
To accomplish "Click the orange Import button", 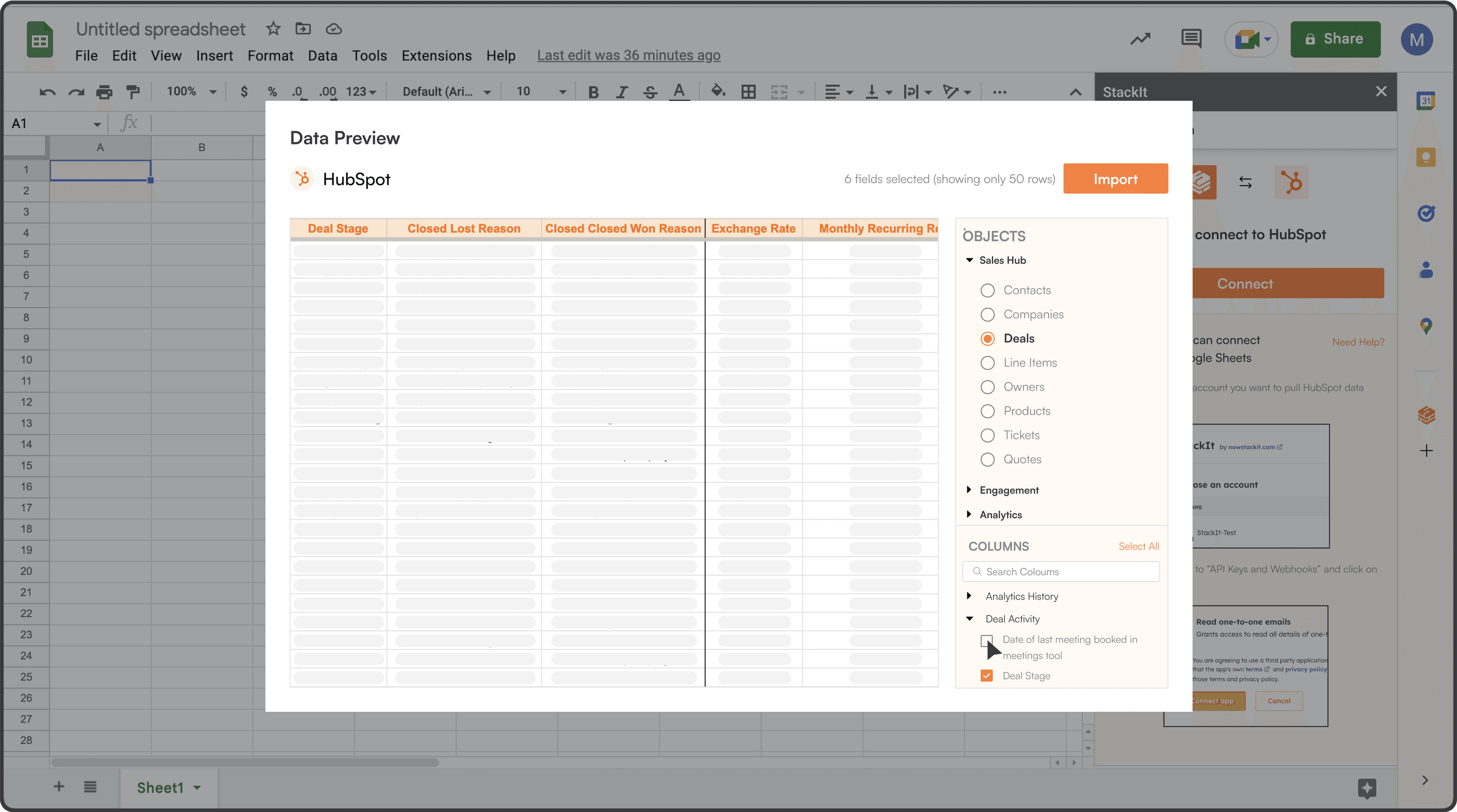I will pyautogui.click(x=1115, y=179).
